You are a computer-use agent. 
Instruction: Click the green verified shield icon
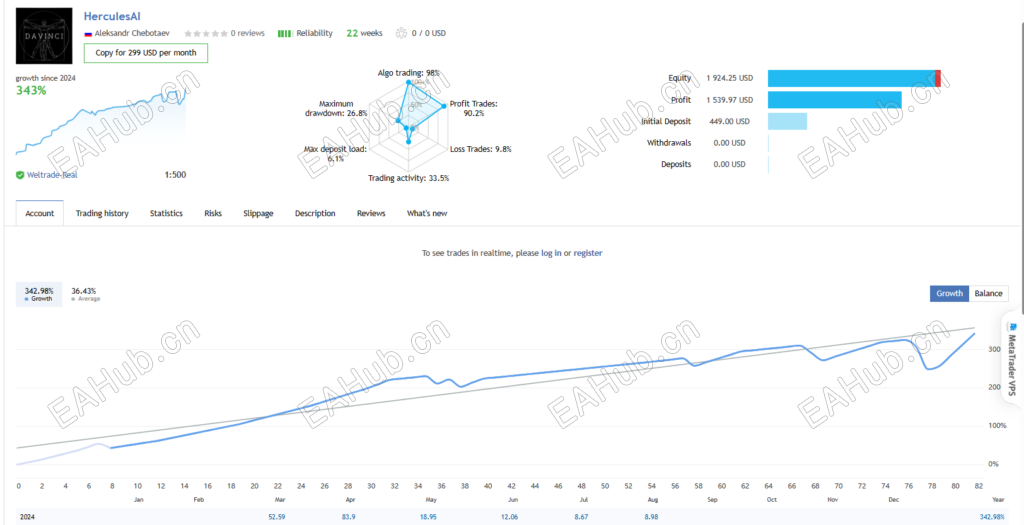[x=20, y=175]
